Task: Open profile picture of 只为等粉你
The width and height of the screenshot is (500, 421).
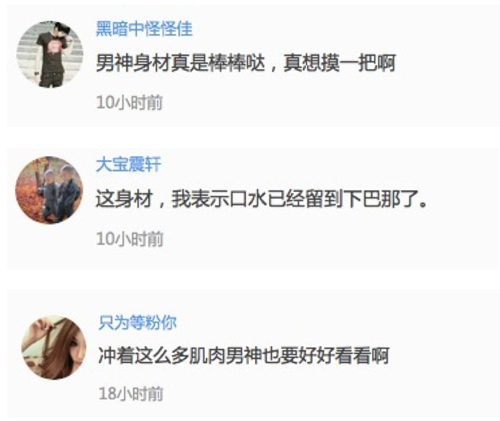Action: 54,347
